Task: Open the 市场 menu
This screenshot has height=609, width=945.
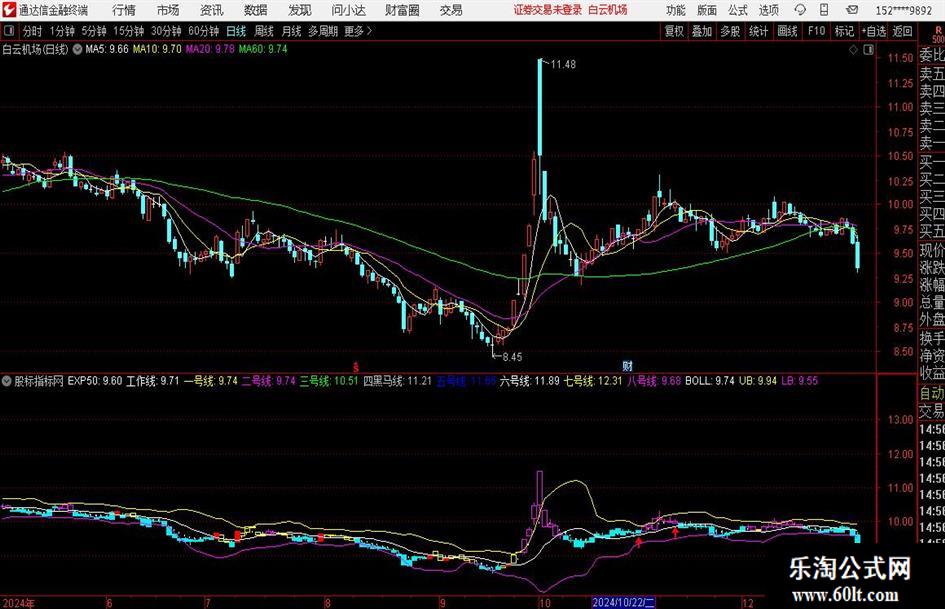Action: 168,10
